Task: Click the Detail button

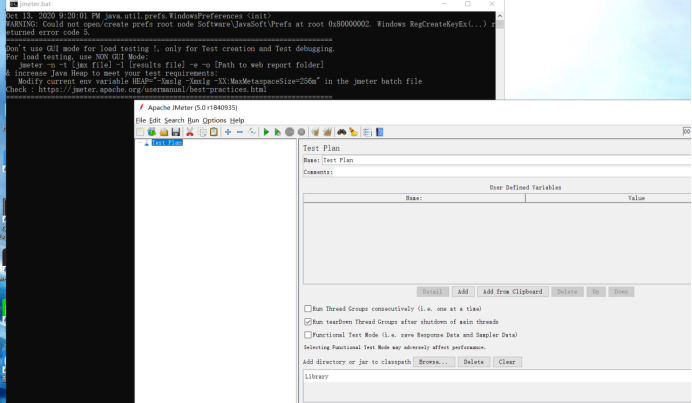Action: pos(432,292)
